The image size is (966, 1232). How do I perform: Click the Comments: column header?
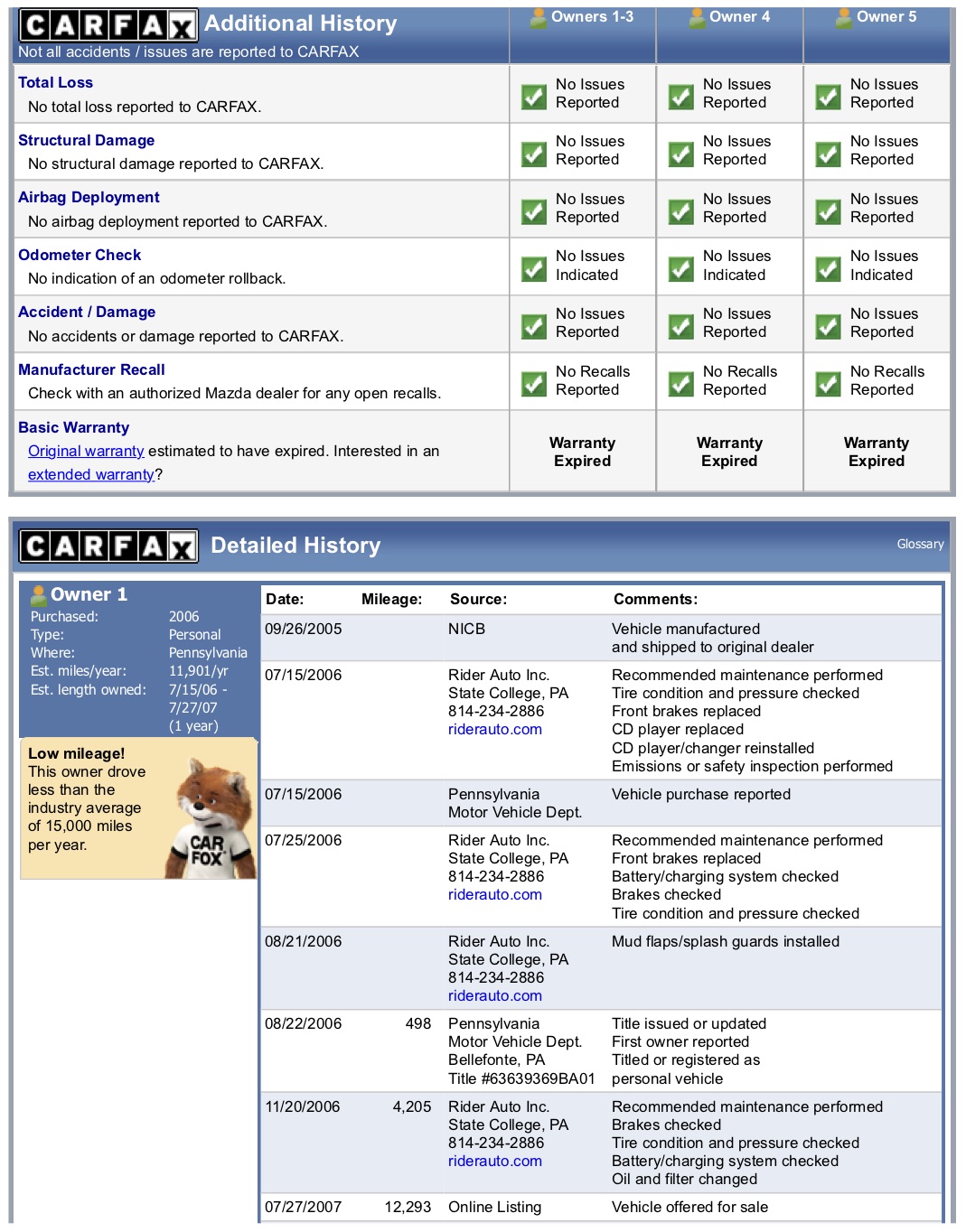pyautogui.click(x=655, y=599)
